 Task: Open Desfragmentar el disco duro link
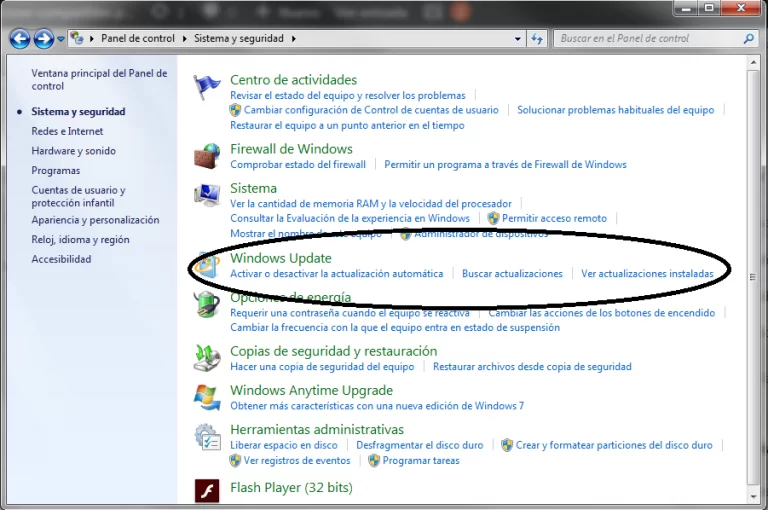[419, 445]
